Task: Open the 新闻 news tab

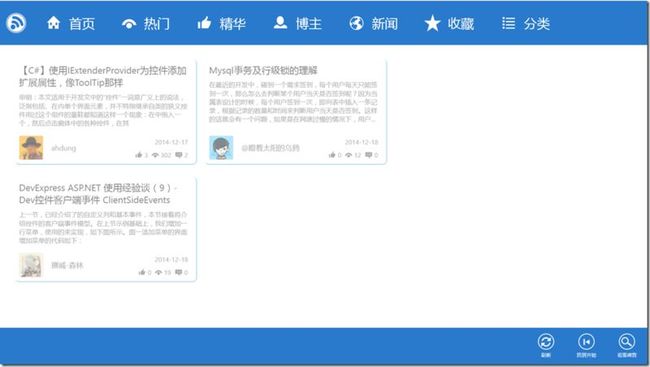Action: tap(374, 24)
